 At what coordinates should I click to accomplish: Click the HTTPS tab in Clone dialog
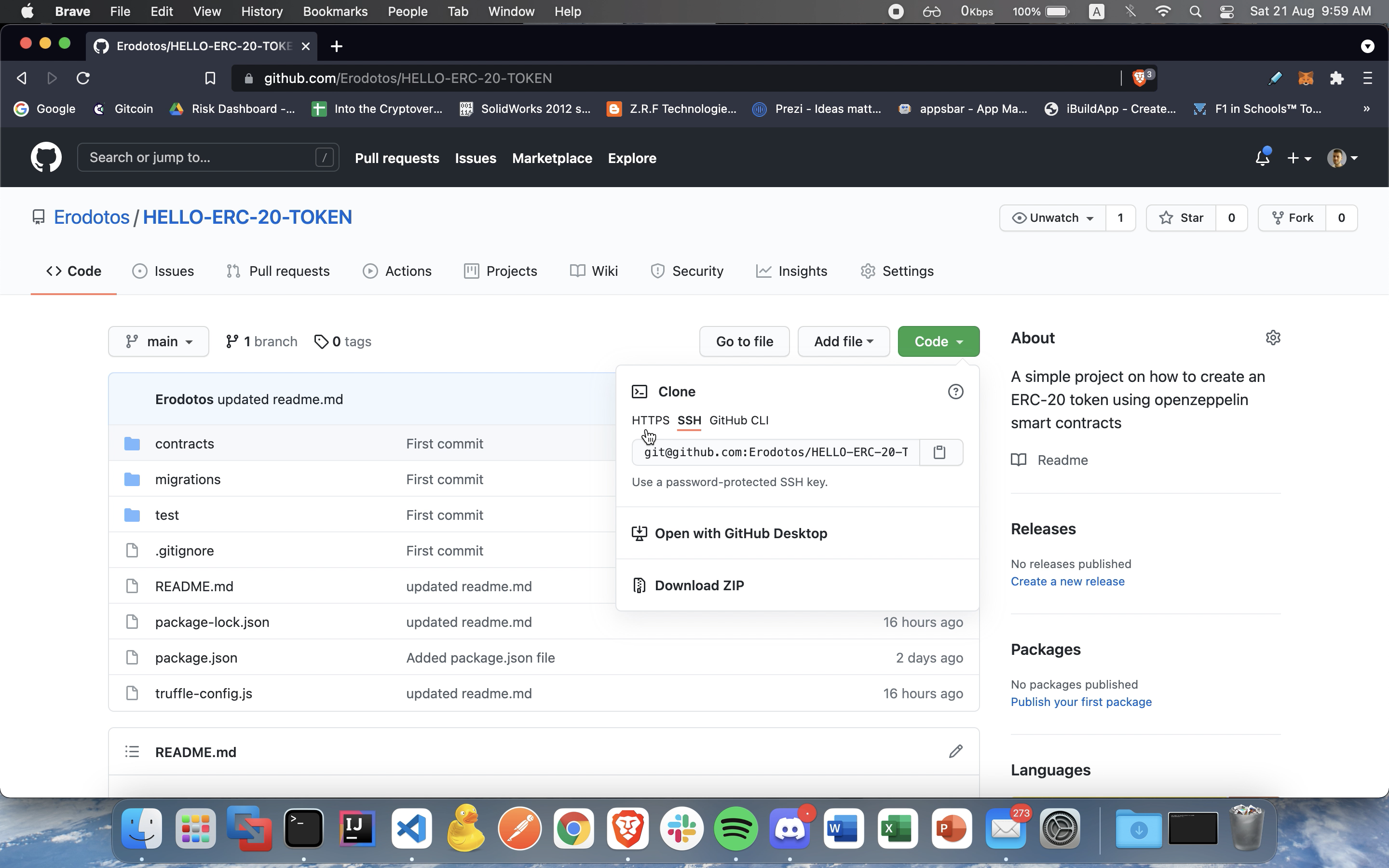pos(650,420)
